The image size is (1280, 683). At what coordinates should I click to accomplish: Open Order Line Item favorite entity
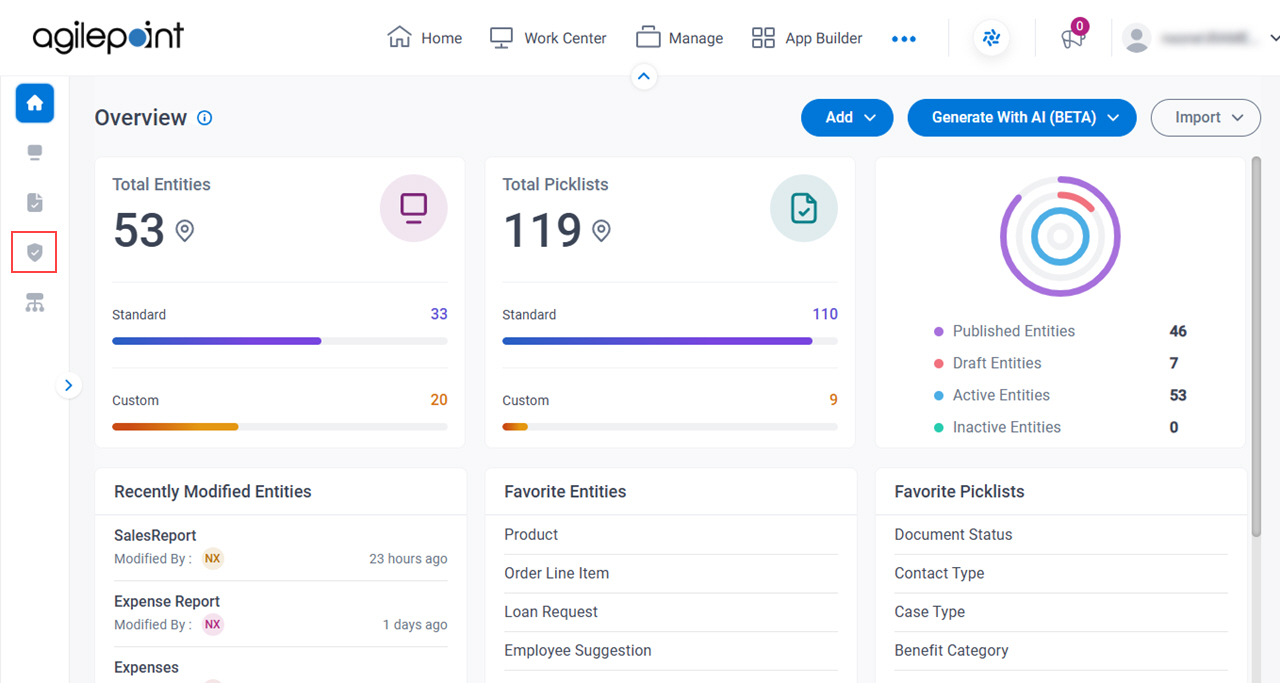pyautogui.click(x=556, y=573)
